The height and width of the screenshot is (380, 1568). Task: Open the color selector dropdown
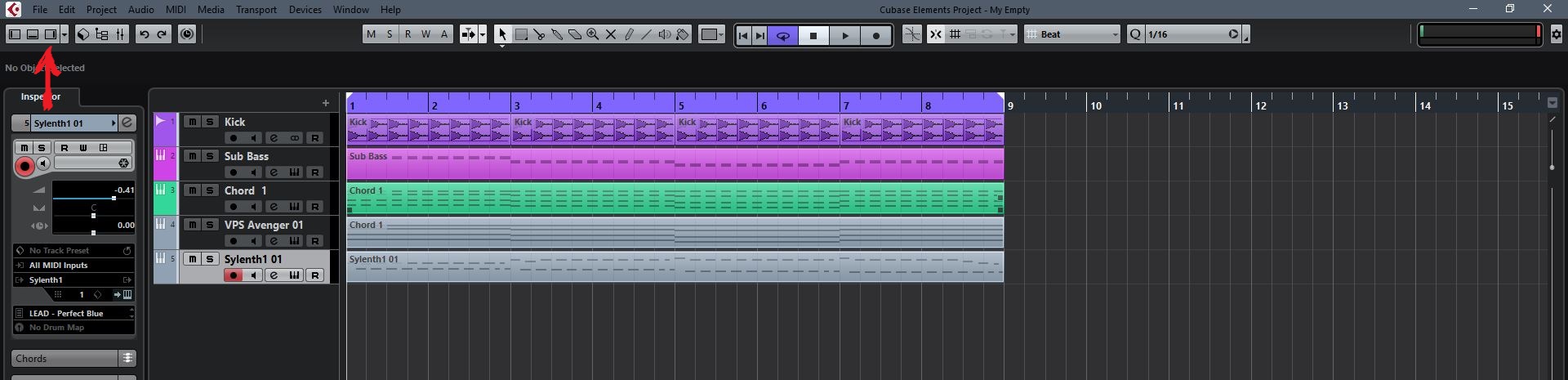(x=712, y=34)
